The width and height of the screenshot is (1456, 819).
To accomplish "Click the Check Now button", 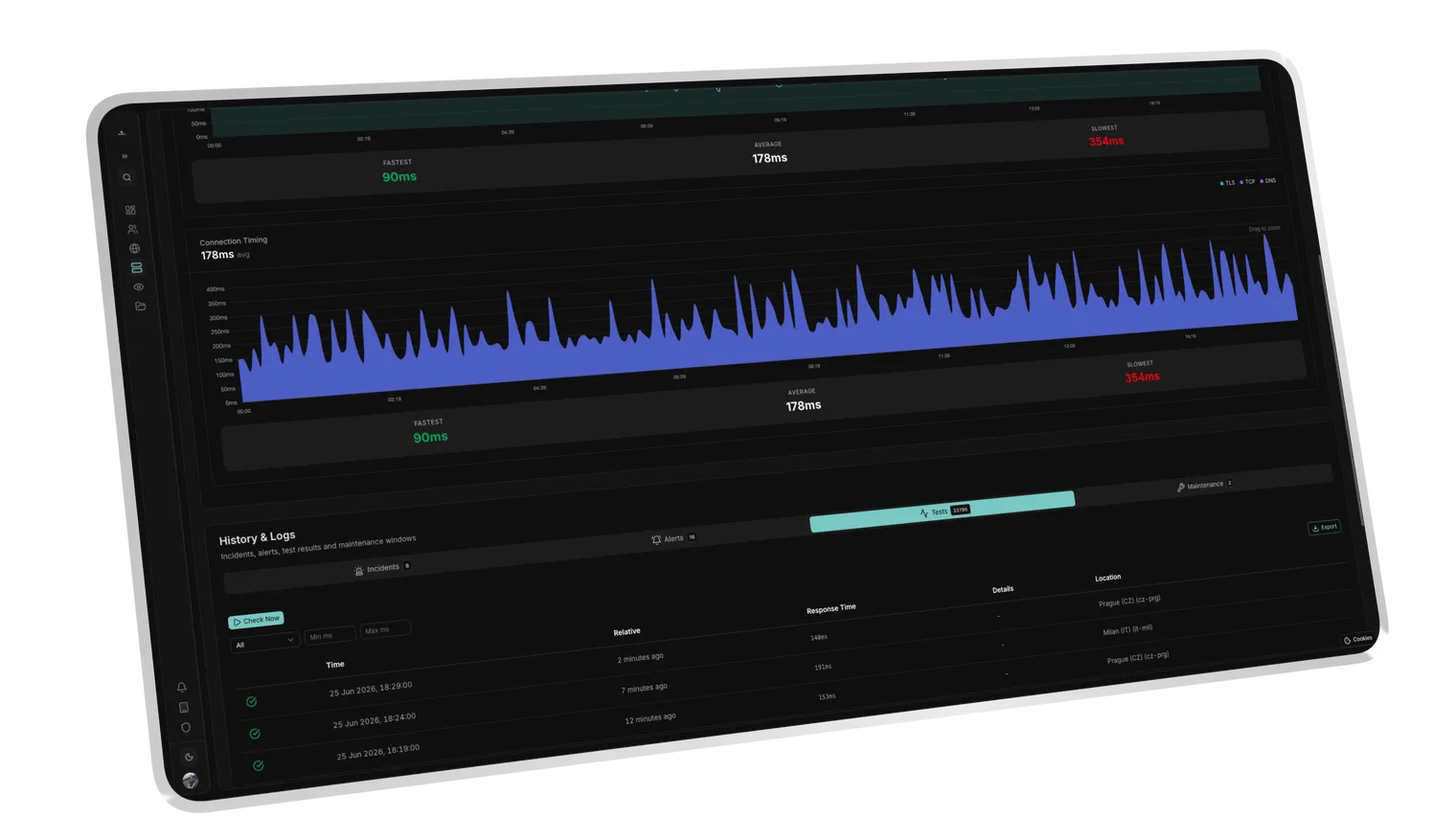I will 256,620.
